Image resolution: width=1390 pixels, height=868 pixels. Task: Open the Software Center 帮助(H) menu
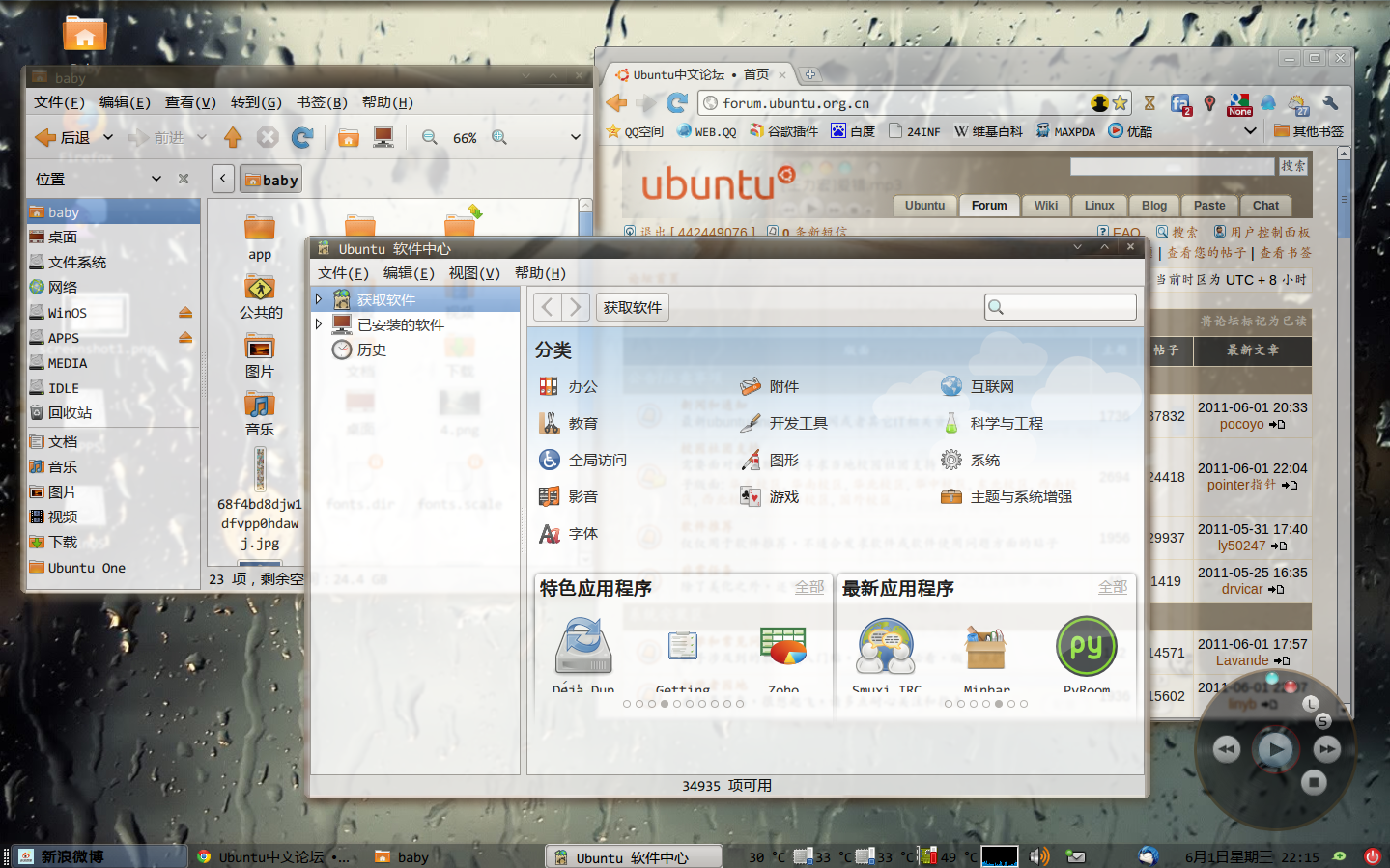click(x=540, y=273)
